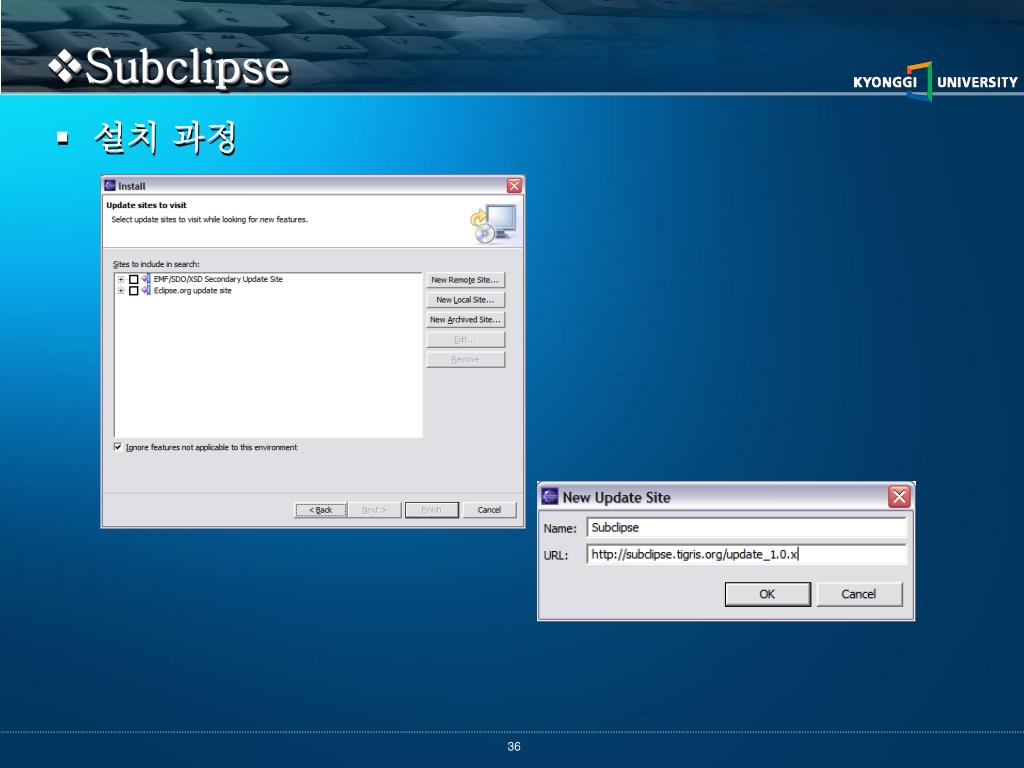This screenshot has height=768, width=1024.
Task: Click the URL field with tigris.org address
Action: [747, 554]
